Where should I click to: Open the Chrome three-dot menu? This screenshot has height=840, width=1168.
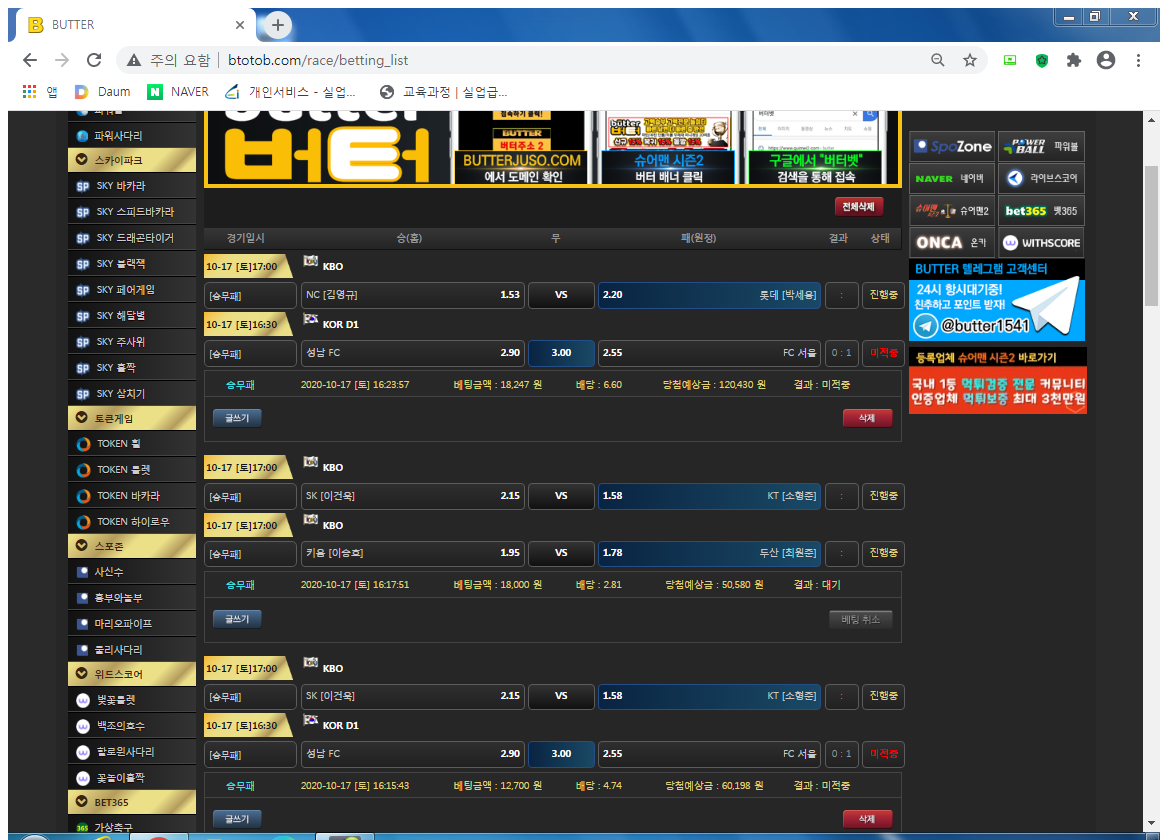point(1138,60)
